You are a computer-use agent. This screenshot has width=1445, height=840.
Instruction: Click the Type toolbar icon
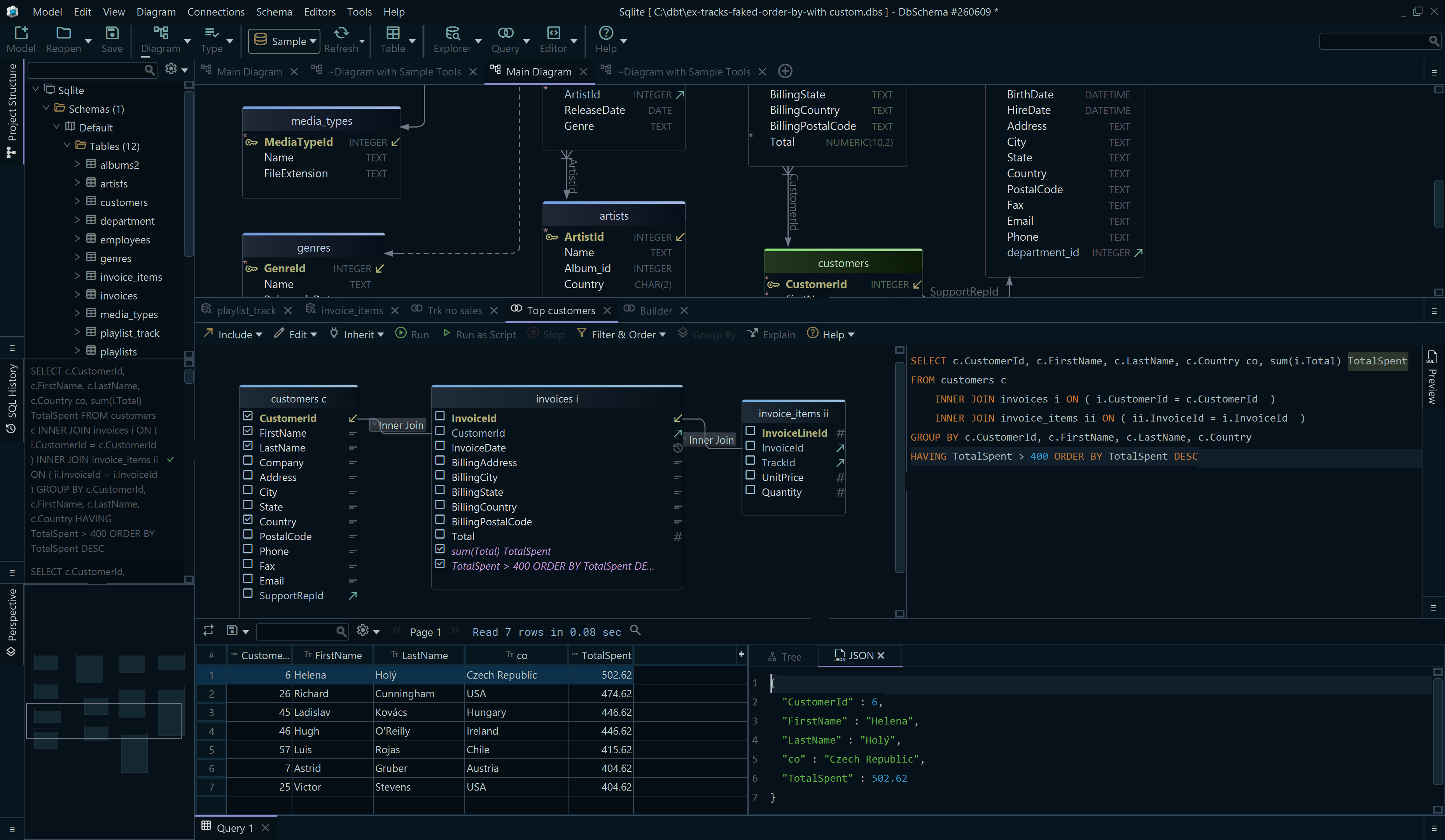[x=211, y=33]
